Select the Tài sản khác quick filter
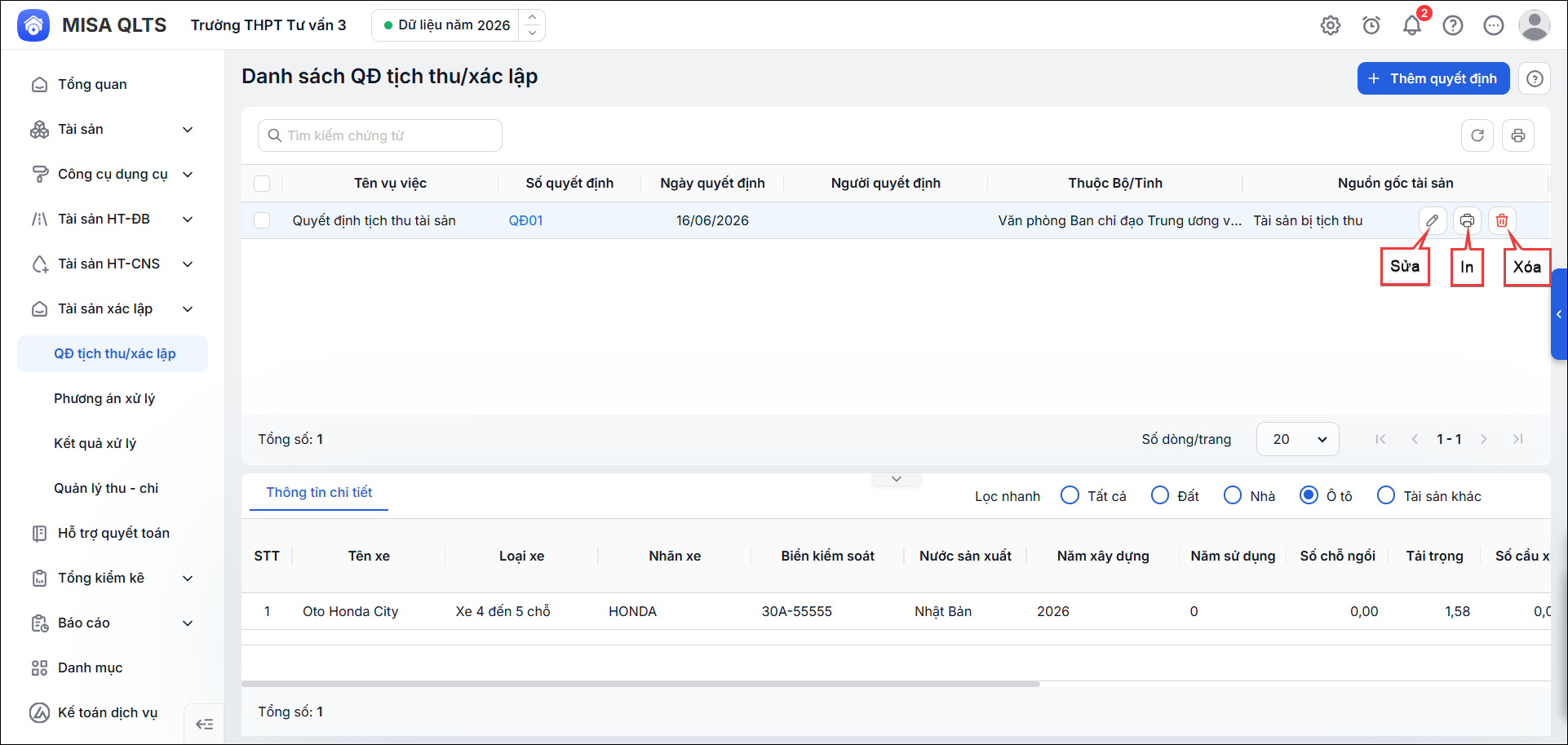The height and width of the screenshot is (745, 1568). (x=1386, y=495)
